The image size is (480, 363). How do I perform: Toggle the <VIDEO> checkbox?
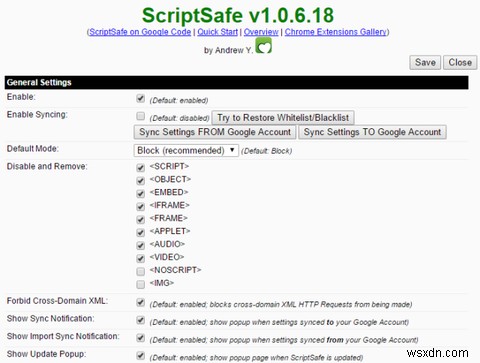coord(141,259)
